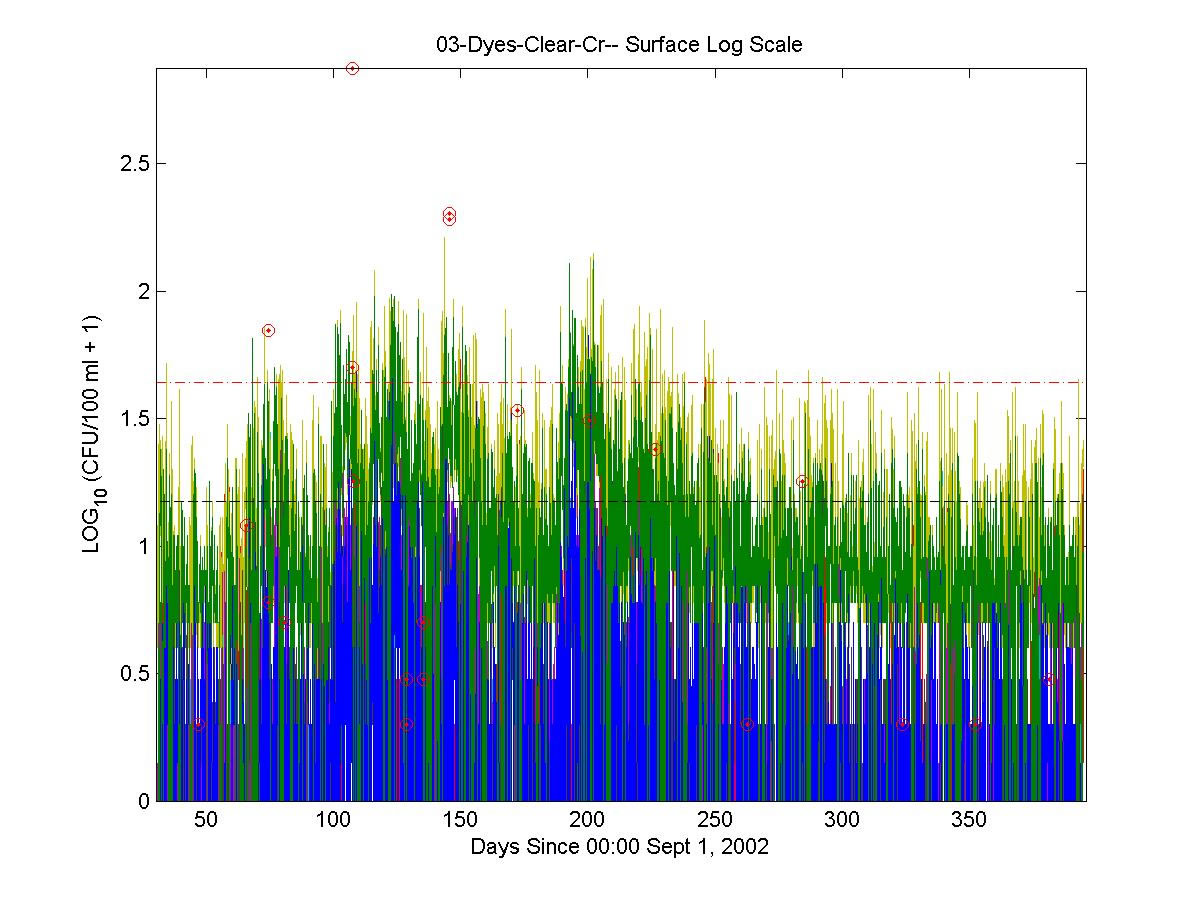This screenshot has height=900, width=1200.
Task: Click the "200" x-axis tick label
Action: click(x=587, y=821)
